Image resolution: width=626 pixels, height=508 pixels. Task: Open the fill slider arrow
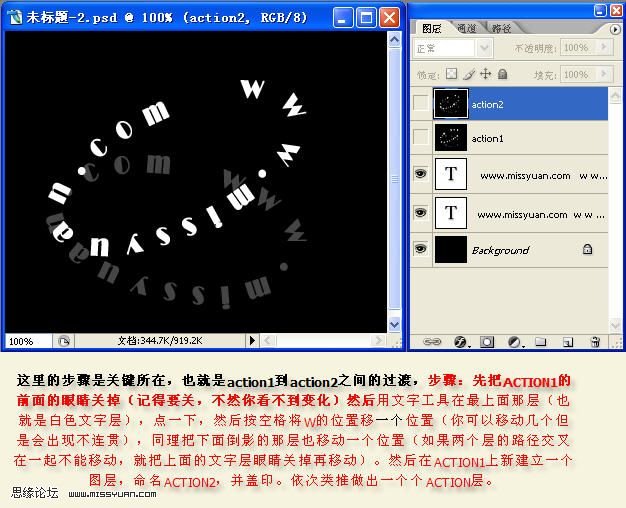click(x=604, y=74)
